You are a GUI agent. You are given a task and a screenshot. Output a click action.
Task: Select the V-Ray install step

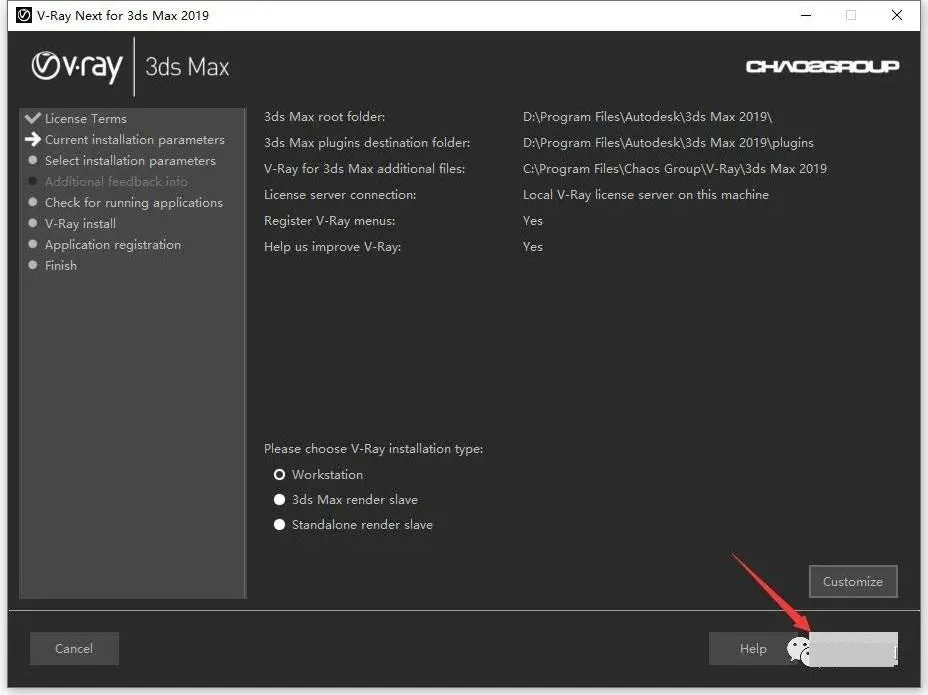coord(80,224)
